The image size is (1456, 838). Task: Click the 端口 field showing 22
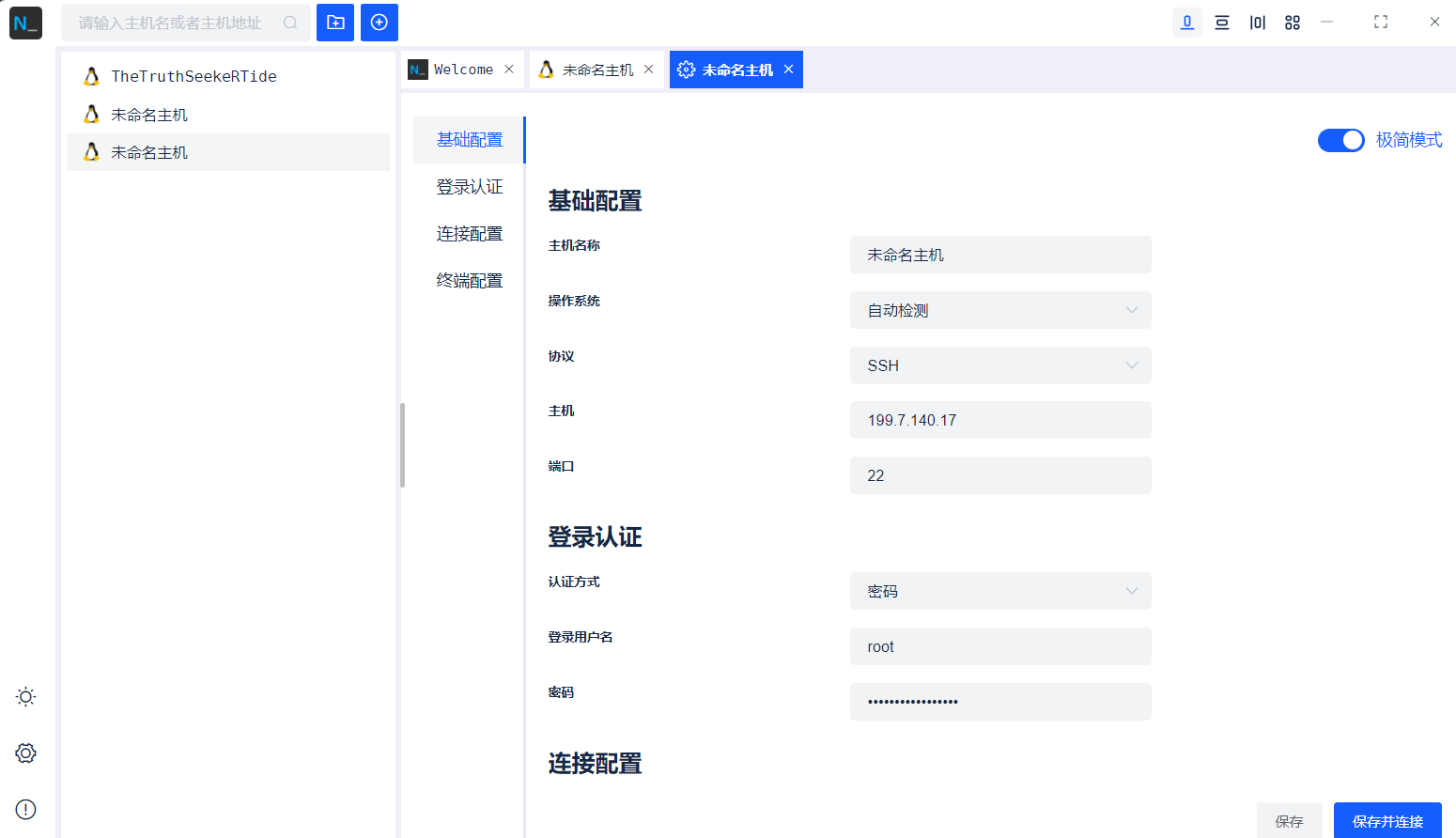(1000, 475)
